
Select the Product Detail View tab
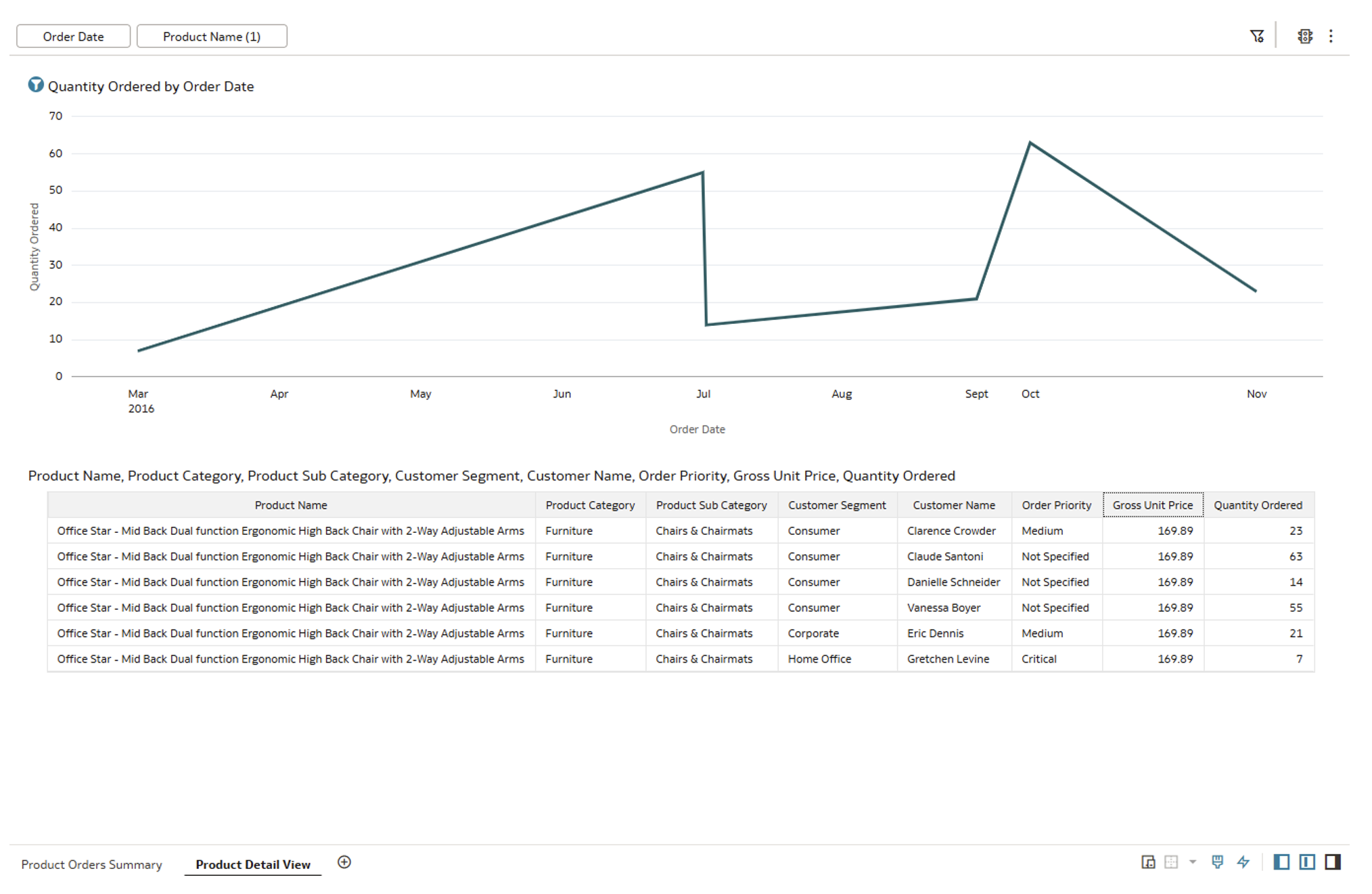252,864
